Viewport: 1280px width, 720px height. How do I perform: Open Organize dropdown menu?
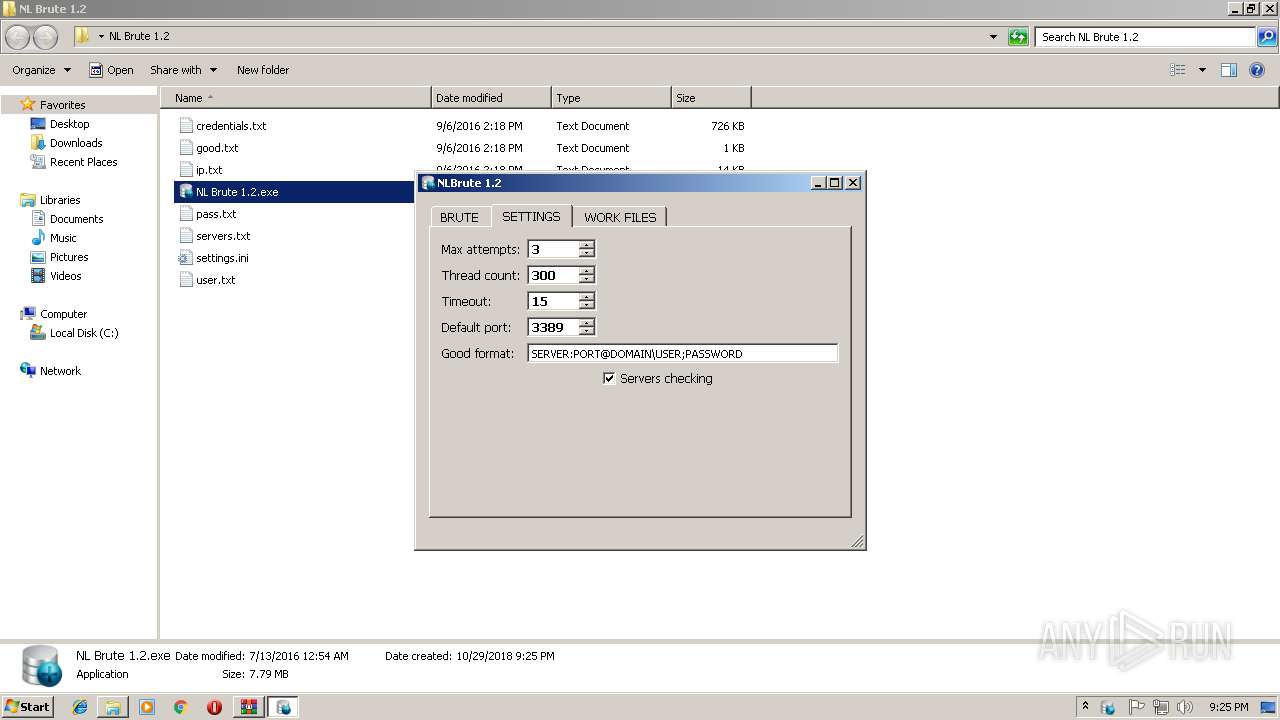[x=41, y=70]
